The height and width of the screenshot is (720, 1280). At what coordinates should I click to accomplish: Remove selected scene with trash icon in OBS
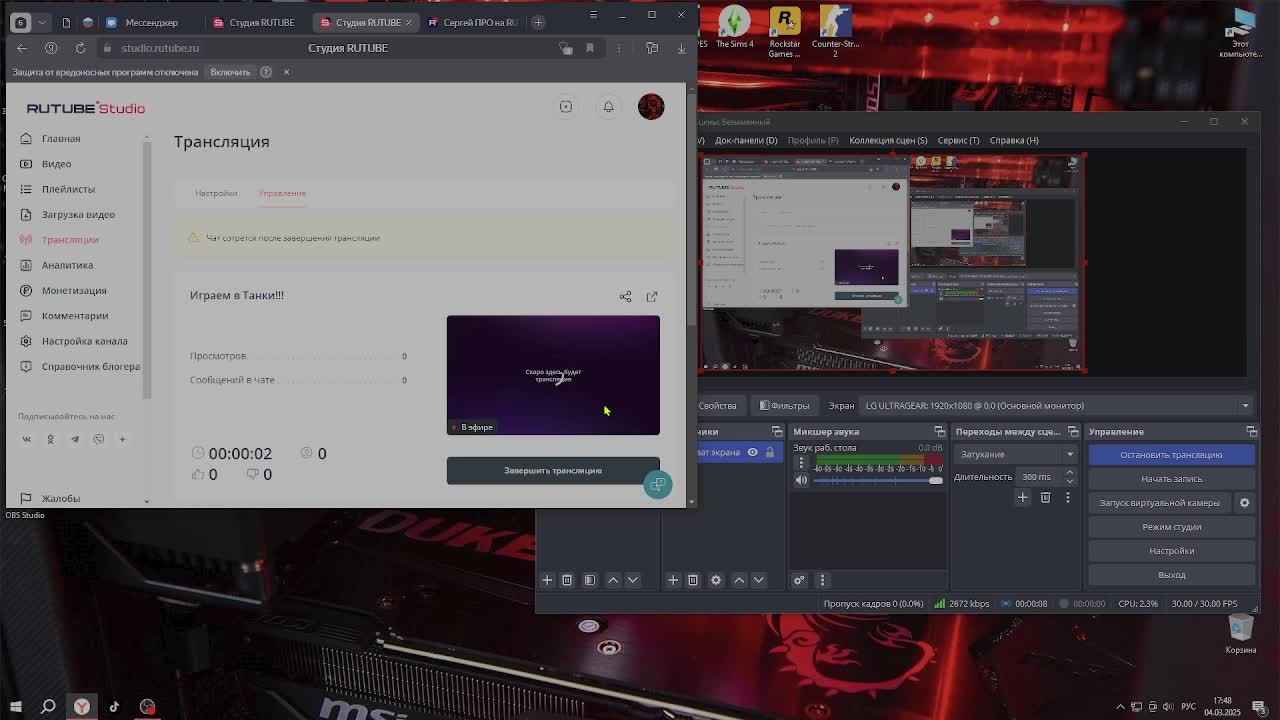567,580
